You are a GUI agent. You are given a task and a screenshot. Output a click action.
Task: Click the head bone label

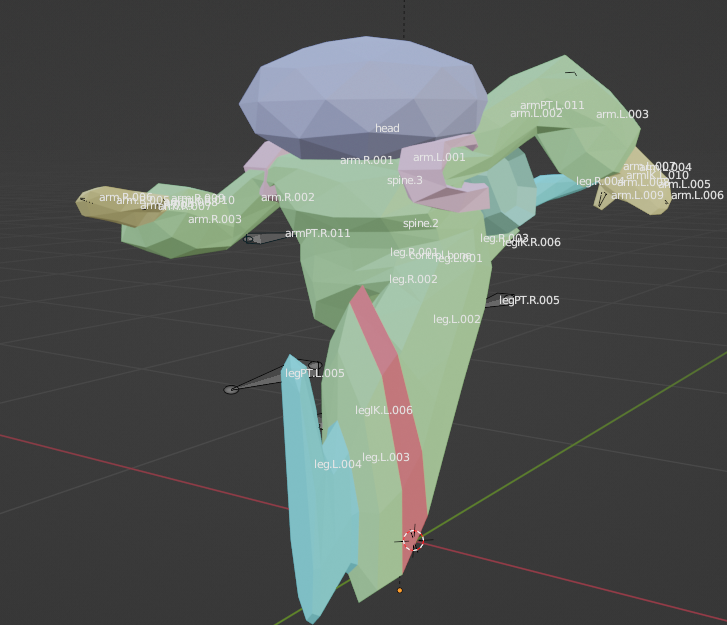[387, 128]
